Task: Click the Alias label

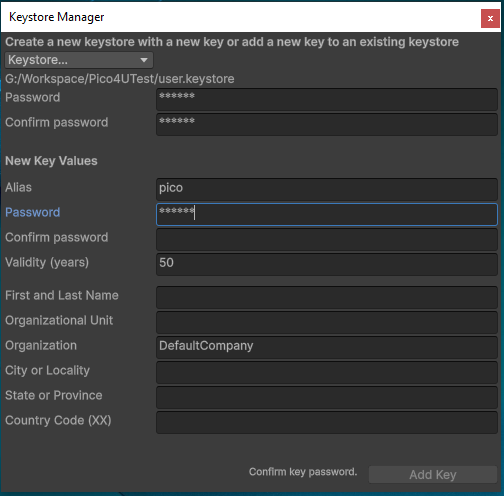Action: coord(18,187)
